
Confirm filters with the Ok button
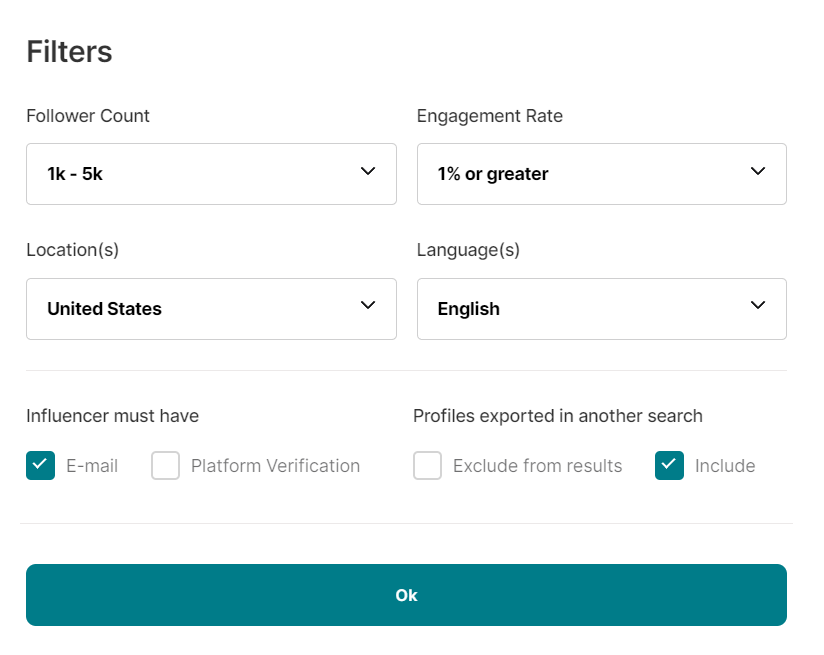pos(406,595)
